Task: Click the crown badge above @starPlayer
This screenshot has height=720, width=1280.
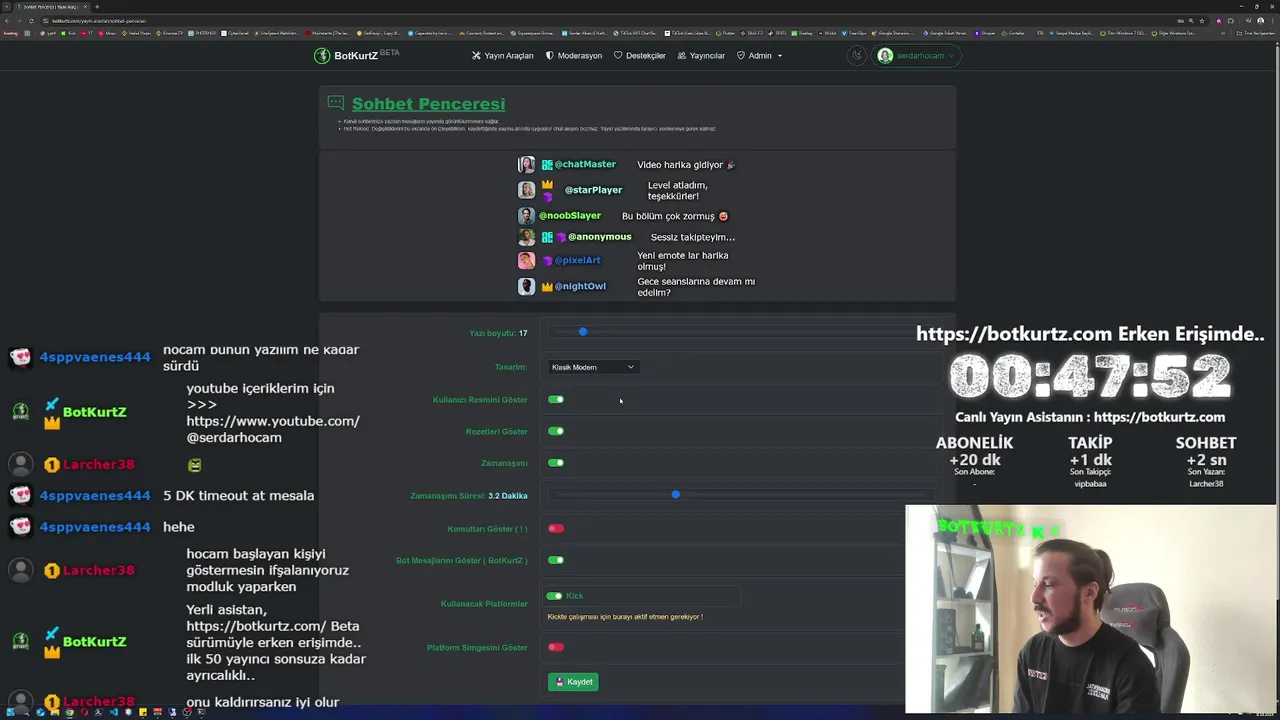Action: 547,184
